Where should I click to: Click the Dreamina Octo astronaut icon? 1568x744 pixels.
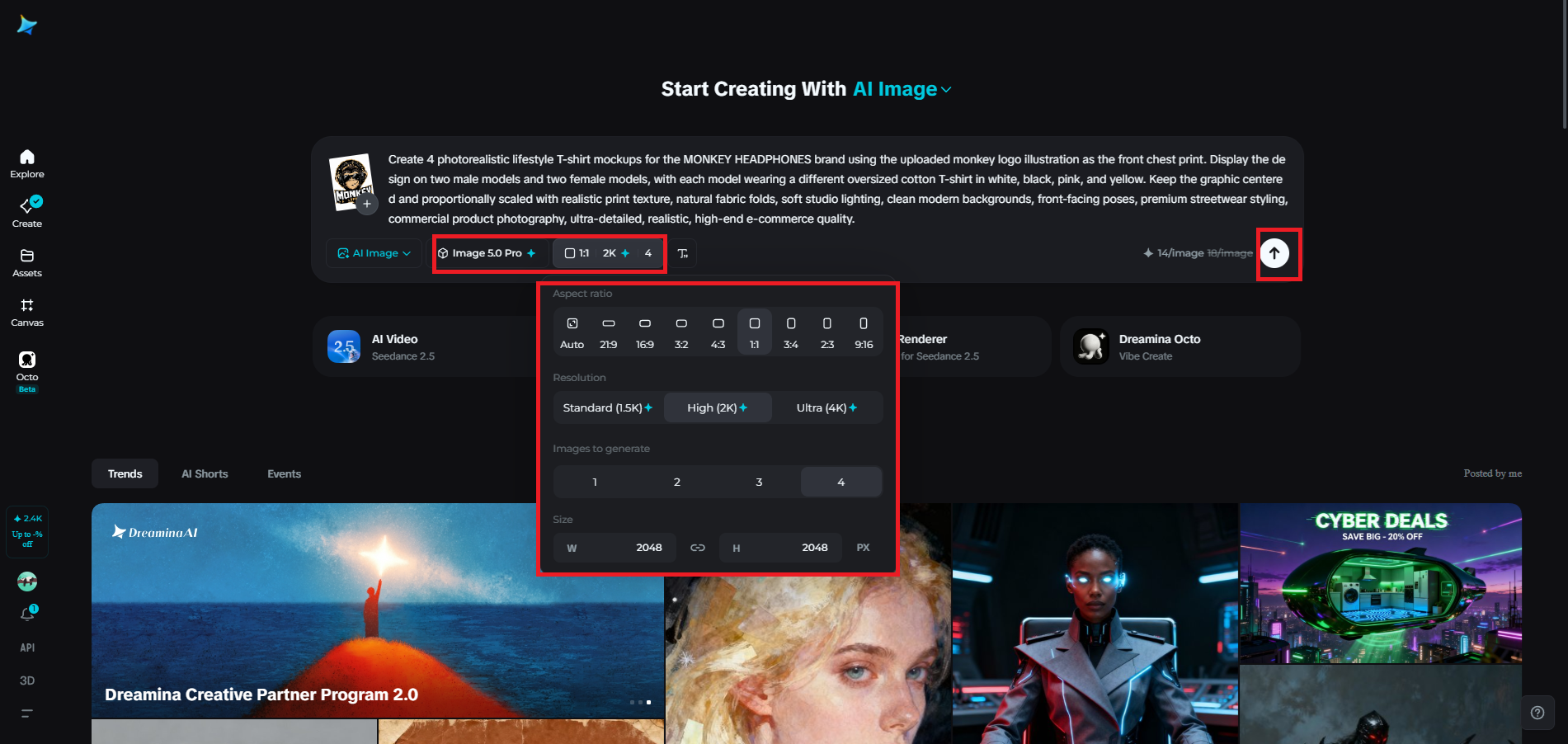click(x=1090, y=346)
